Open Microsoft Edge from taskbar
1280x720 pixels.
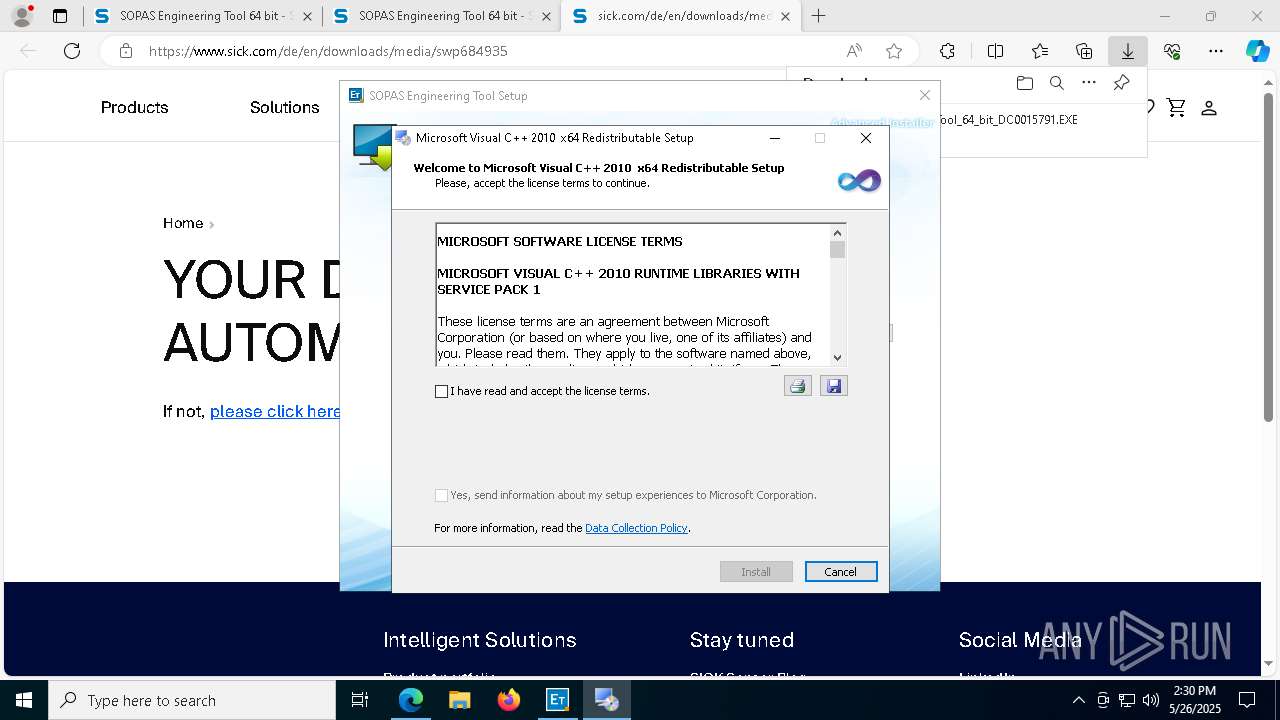point(411,700)
